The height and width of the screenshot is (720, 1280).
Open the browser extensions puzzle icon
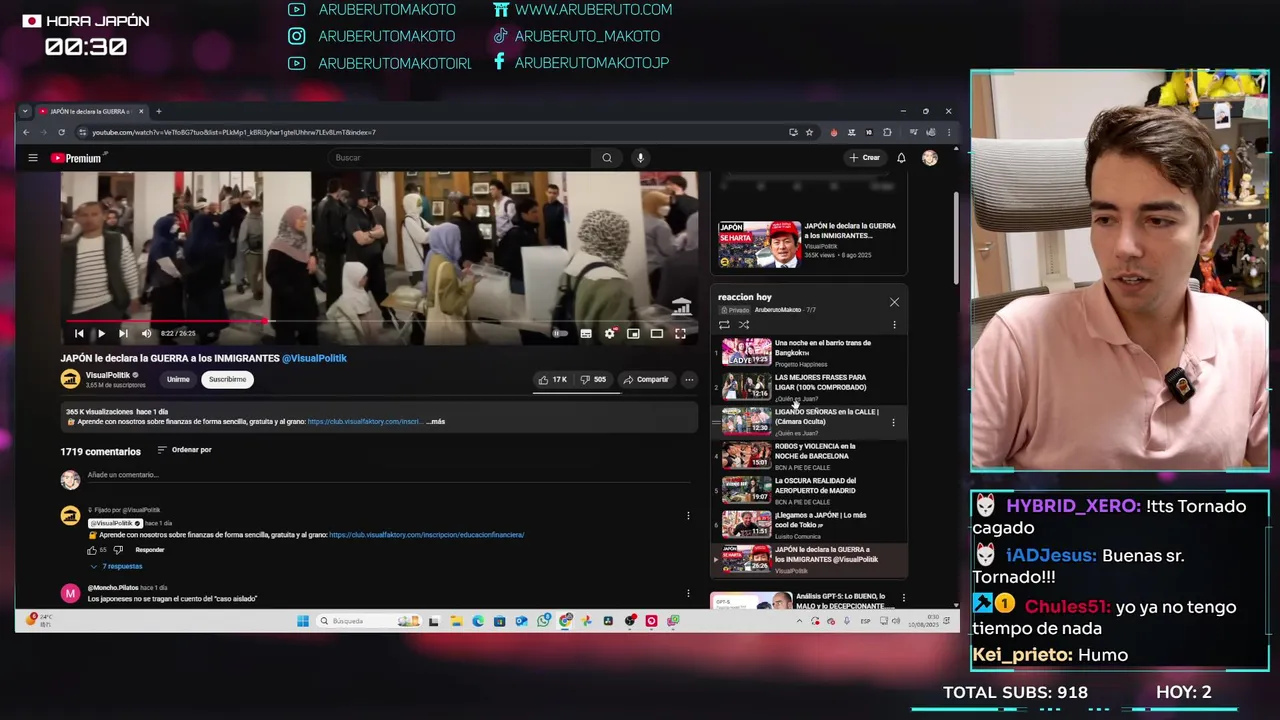pos(887,132)
